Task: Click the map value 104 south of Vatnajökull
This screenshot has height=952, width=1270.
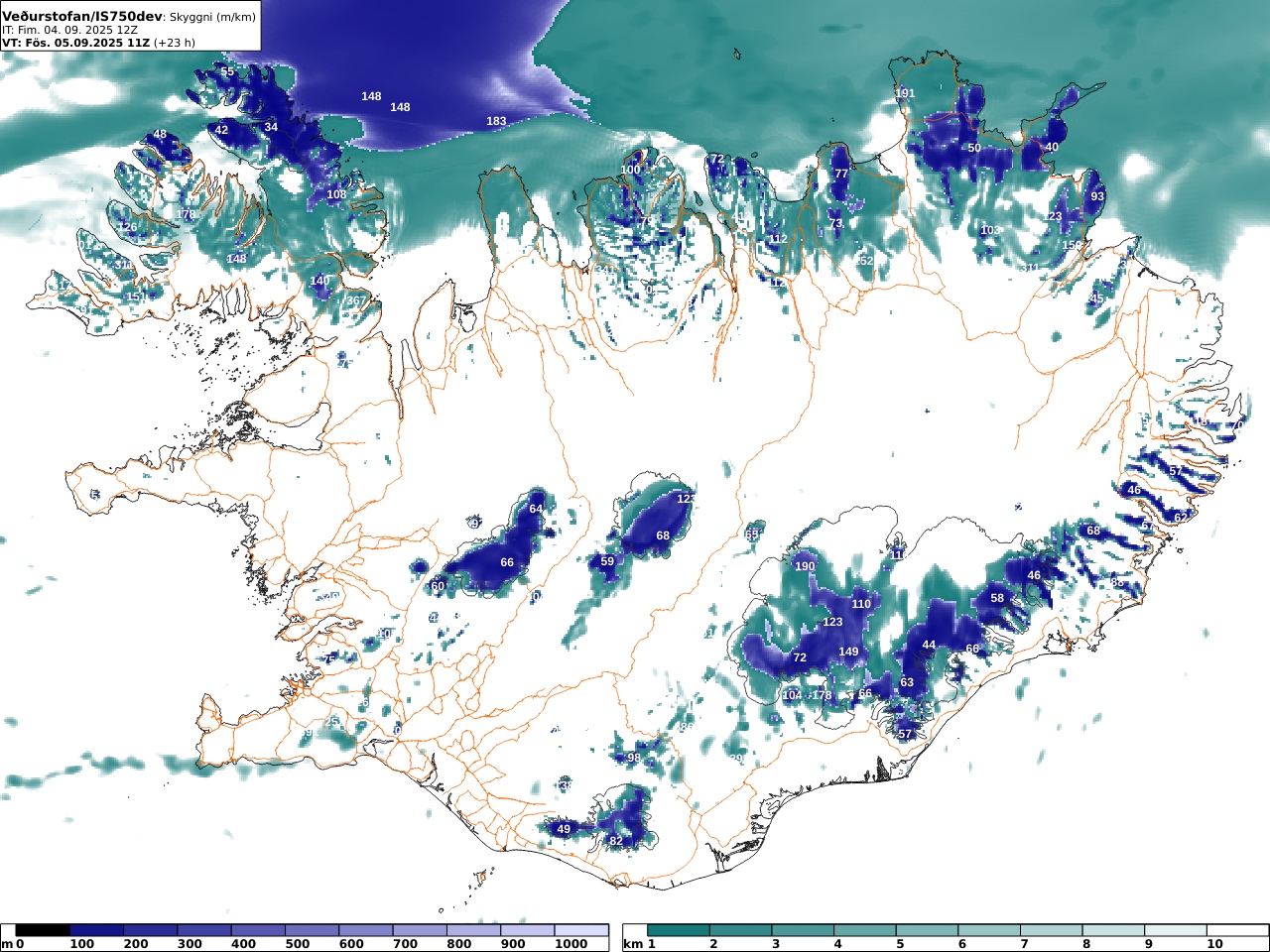Action: 792,695
